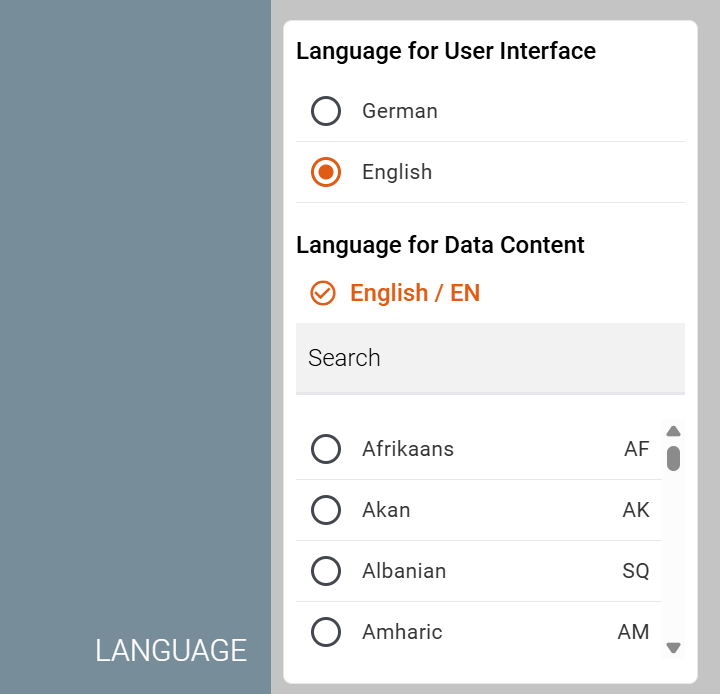The height and width of the screenshot is (694, 720).
Task: Choose the Afrikaans radio button
Action: click(x=326, y=449)
